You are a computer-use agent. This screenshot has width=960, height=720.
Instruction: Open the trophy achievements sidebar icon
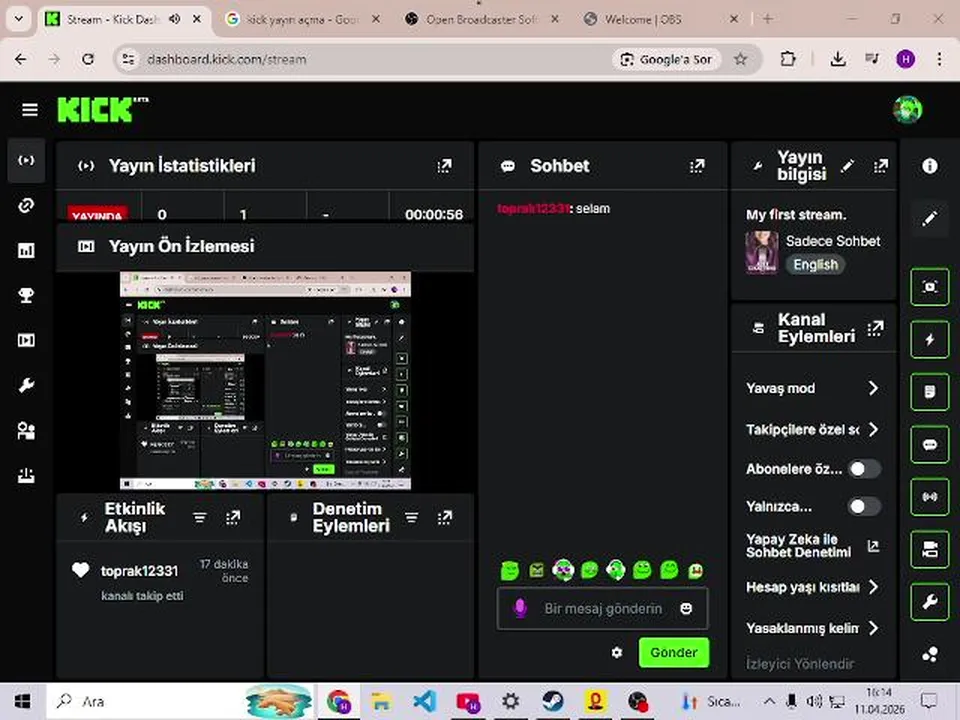click(26, 296)
